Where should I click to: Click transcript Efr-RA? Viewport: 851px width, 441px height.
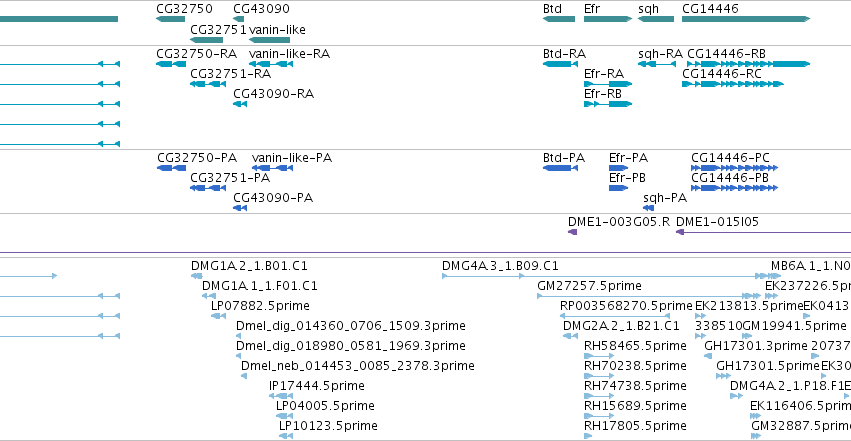(608, 84)
